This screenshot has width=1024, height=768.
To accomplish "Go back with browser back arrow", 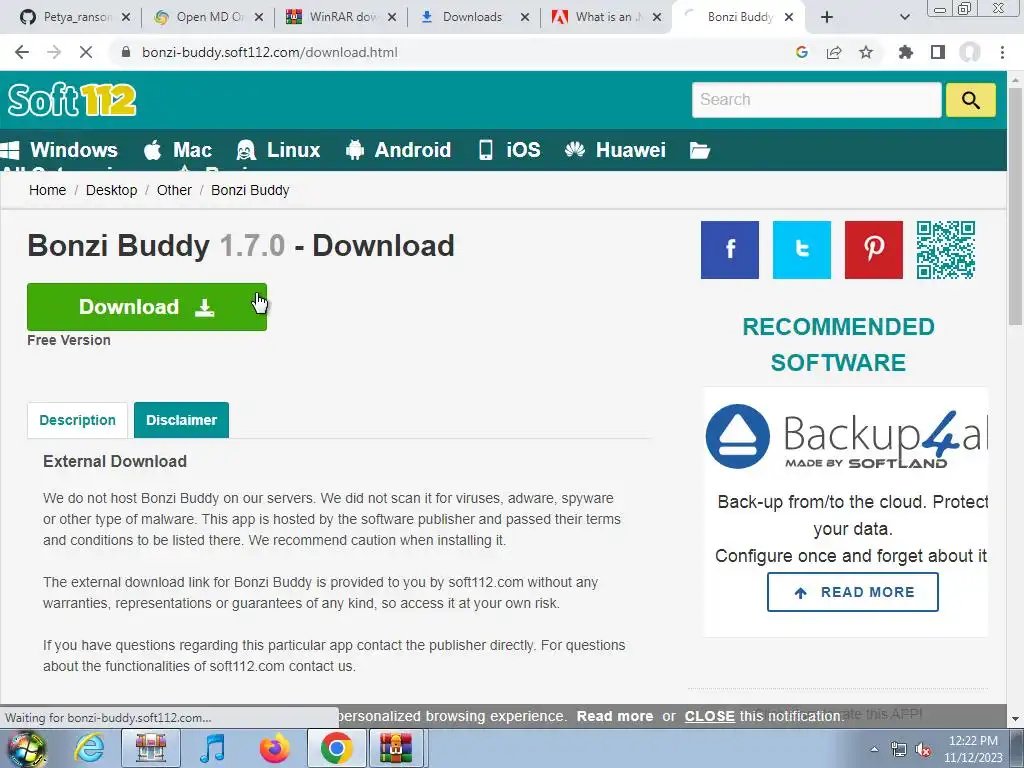I will [x=22, y=52].
